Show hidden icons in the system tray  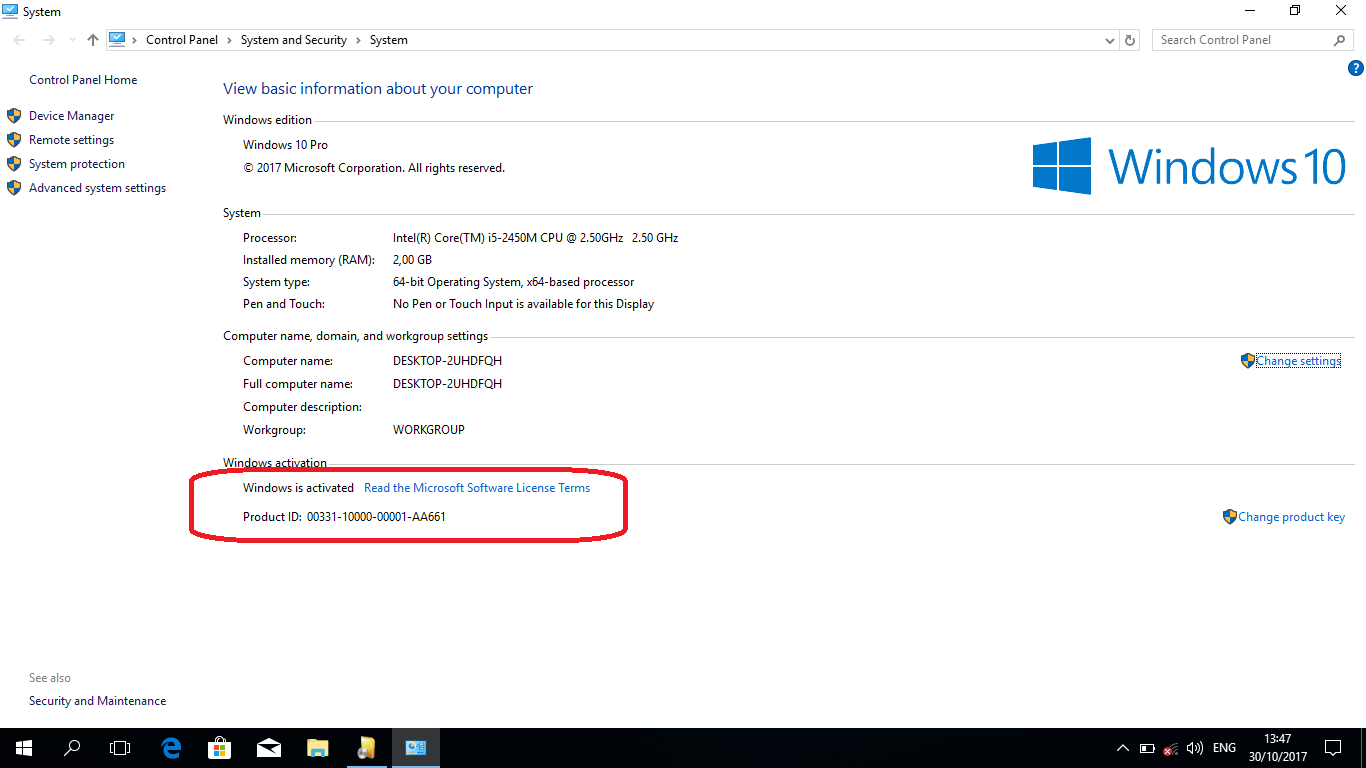[1122, 747]
